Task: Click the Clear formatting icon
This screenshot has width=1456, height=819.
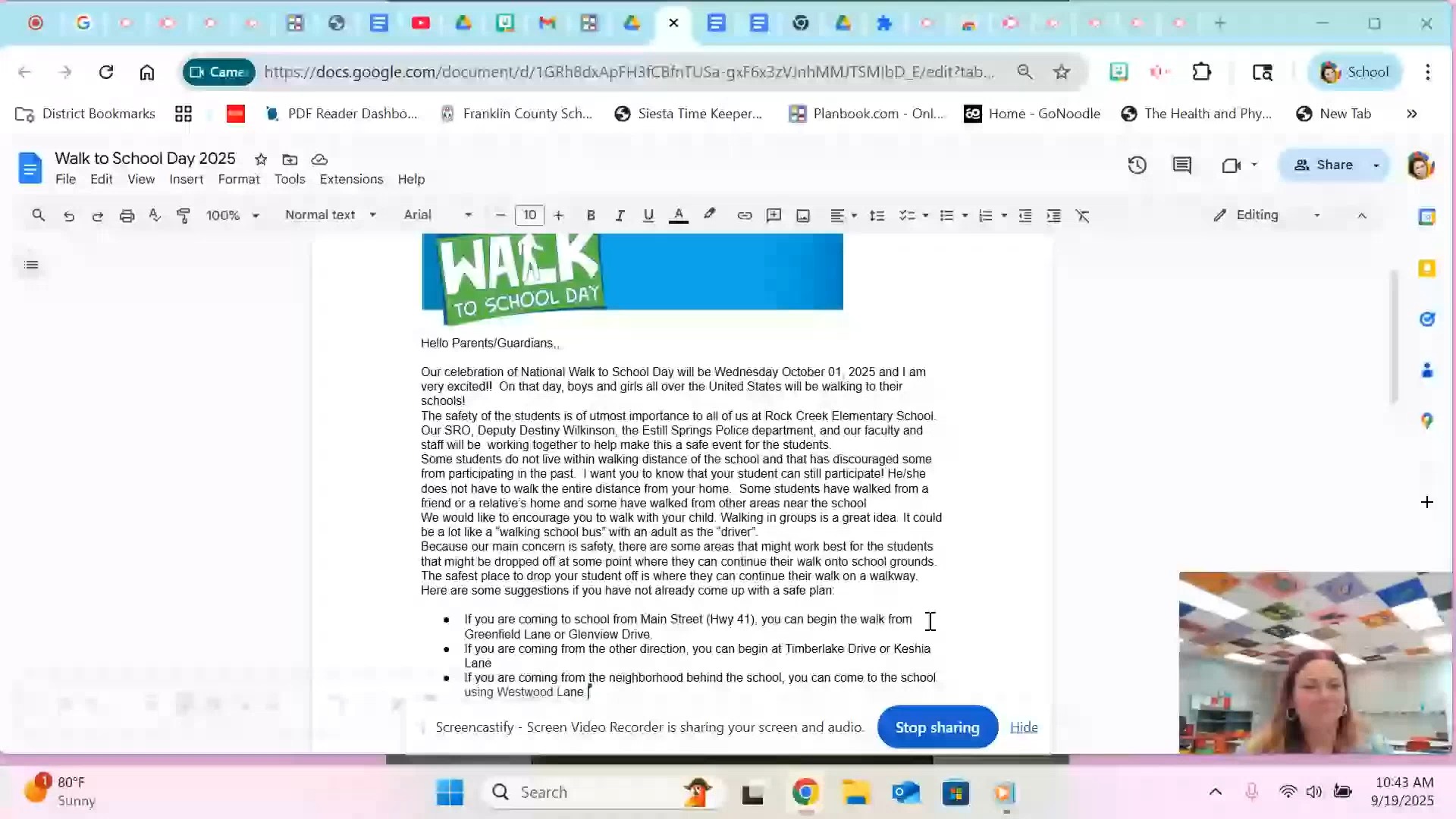Action: (1083, 216)
